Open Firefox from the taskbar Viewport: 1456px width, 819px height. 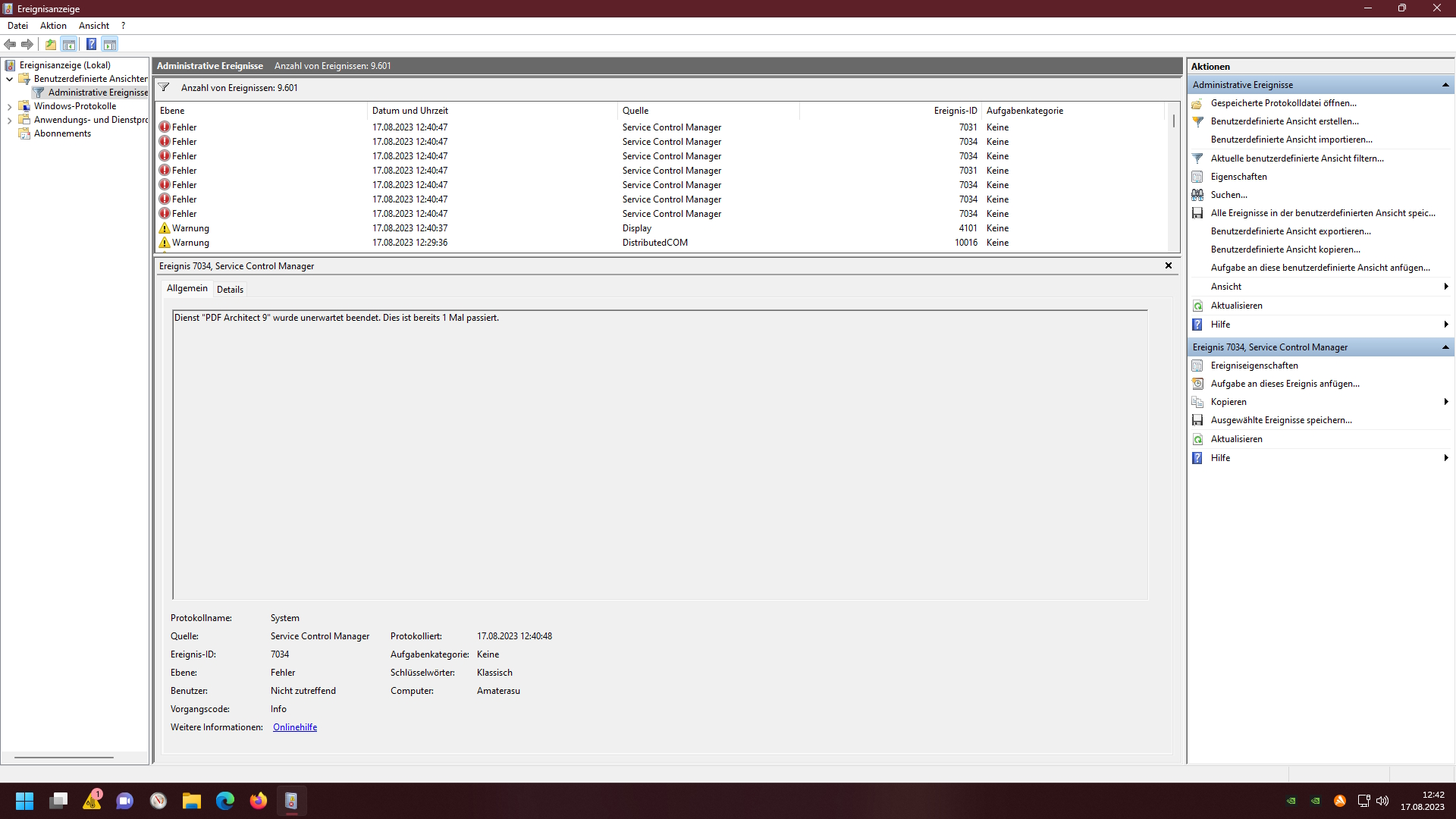[259, 801]
